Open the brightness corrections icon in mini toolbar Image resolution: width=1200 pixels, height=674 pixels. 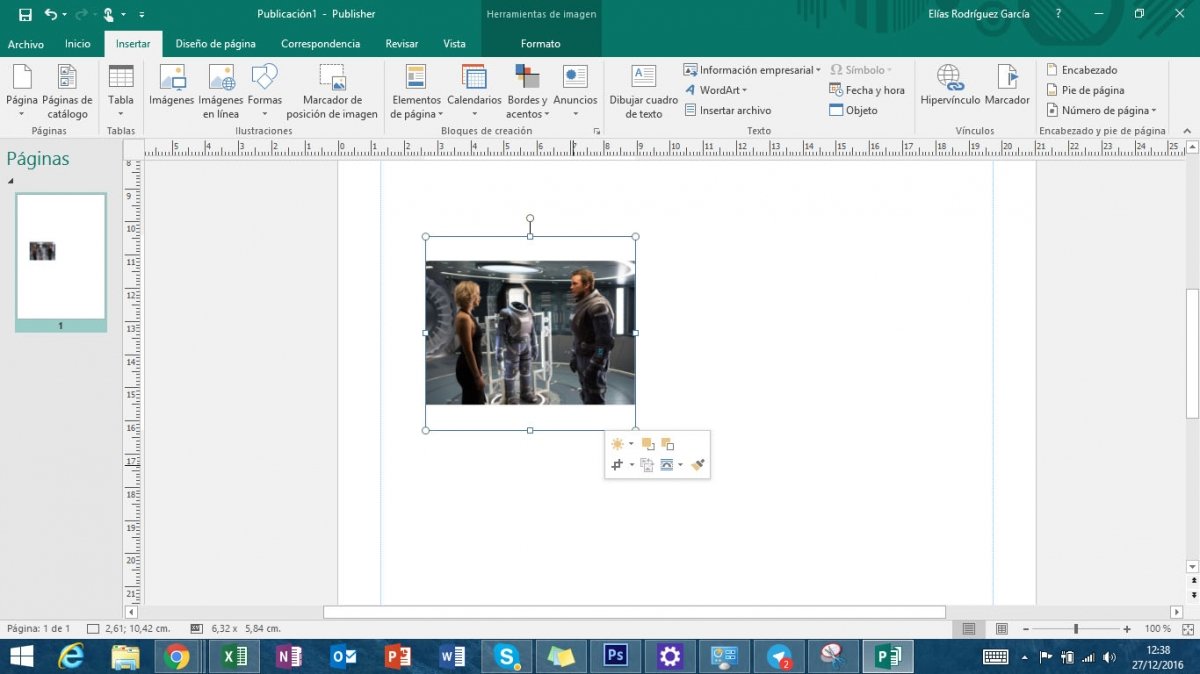click(x=617, y=444)
